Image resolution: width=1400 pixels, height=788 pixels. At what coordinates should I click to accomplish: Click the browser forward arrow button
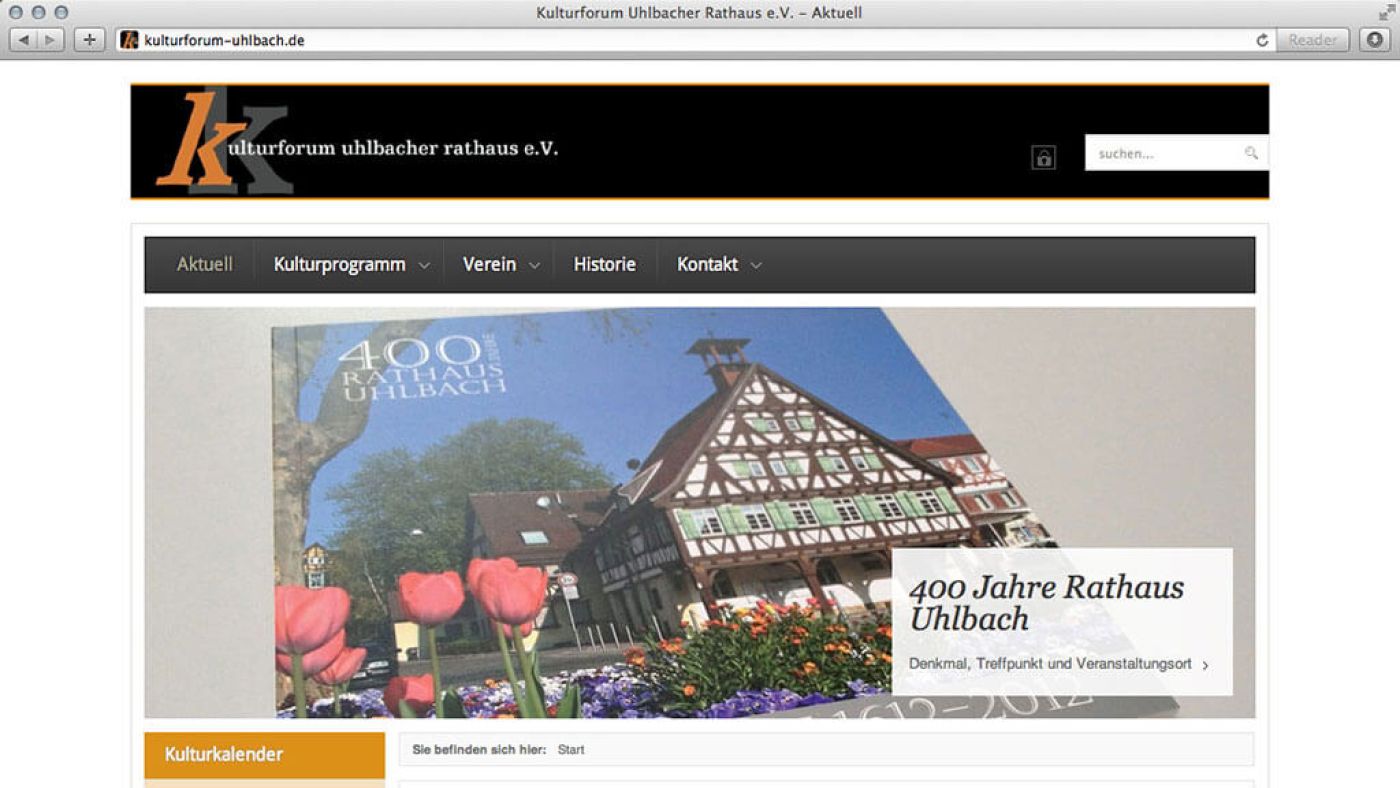[x=50, y=40]
